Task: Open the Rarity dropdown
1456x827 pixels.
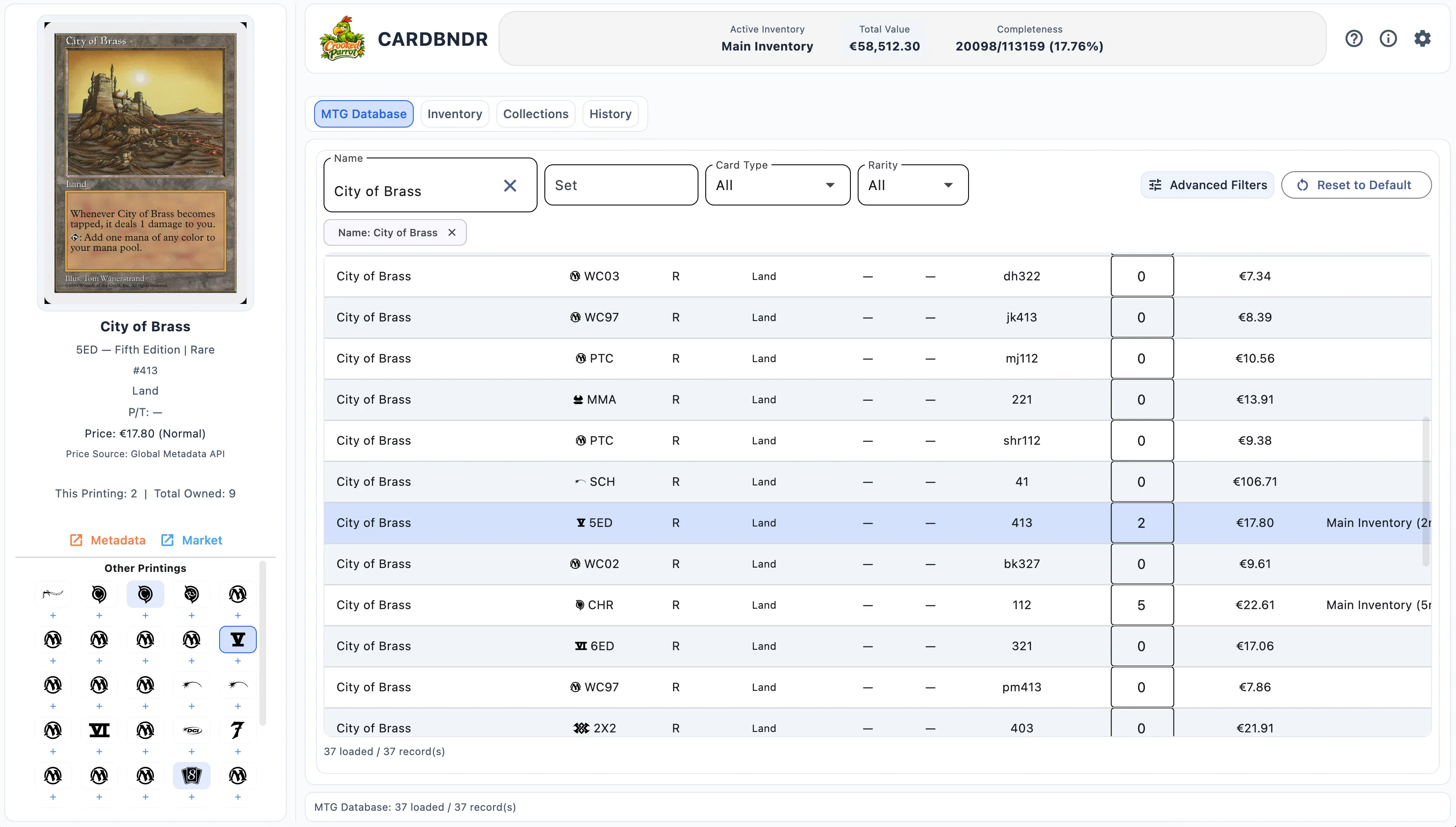Action: [912, 185]
